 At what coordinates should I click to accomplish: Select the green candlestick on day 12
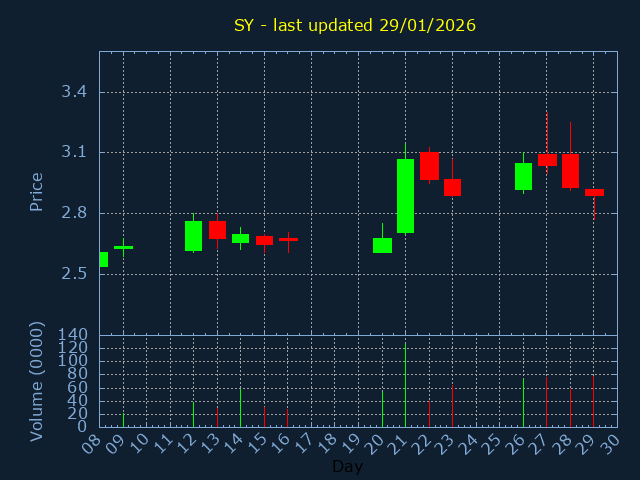tap(193, 236)
